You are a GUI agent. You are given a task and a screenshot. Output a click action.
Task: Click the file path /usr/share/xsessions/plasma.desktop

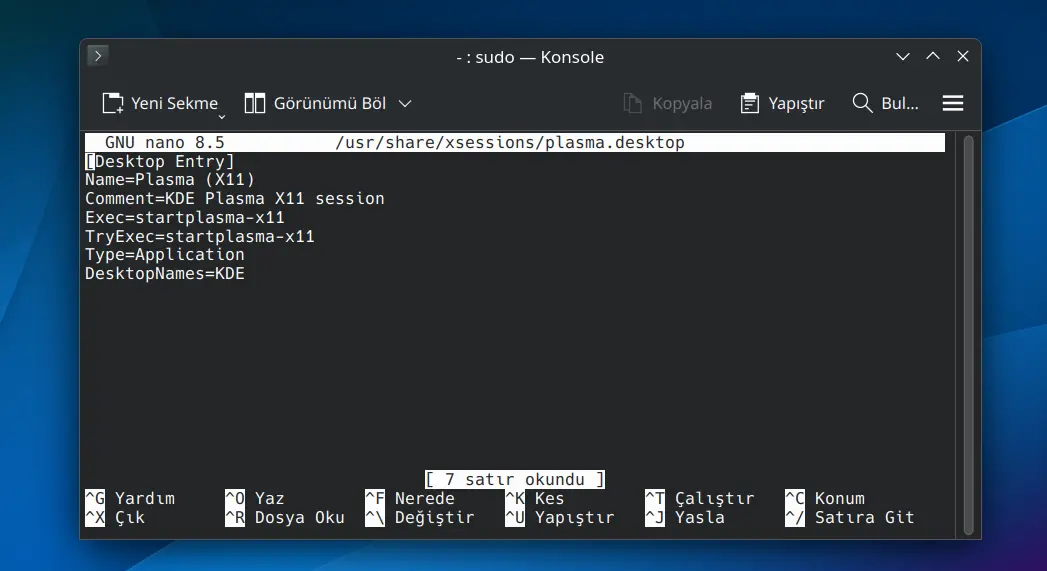pyautogui.click(x=509, y=142)
